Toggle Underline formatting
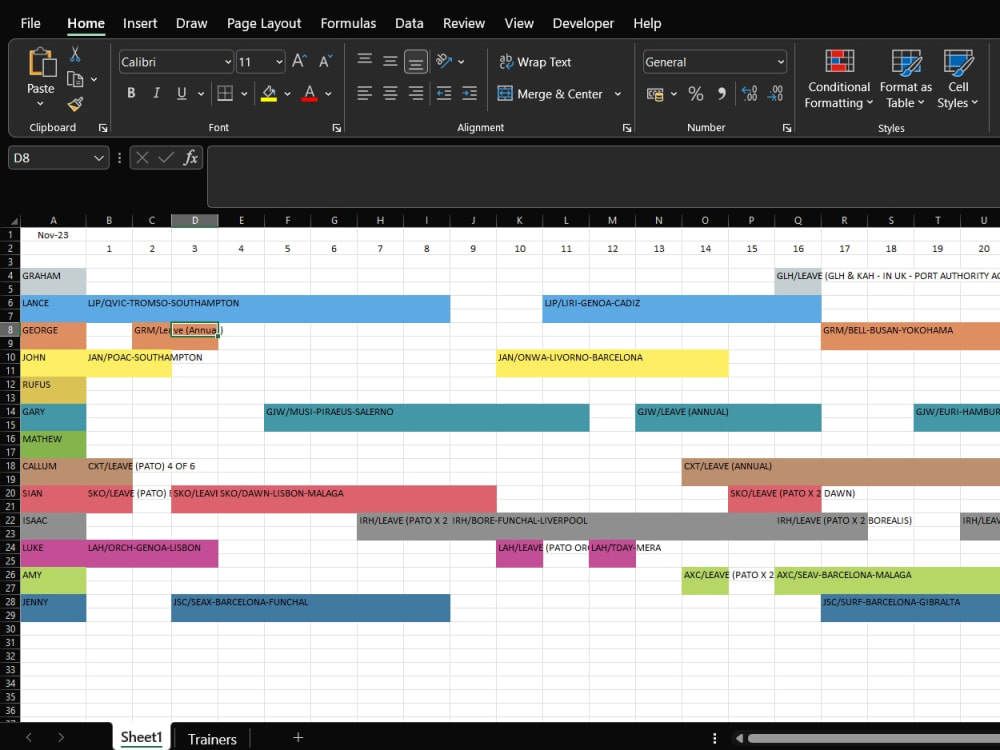Screen dimensions: 1000x750 [x=182, y=93]
